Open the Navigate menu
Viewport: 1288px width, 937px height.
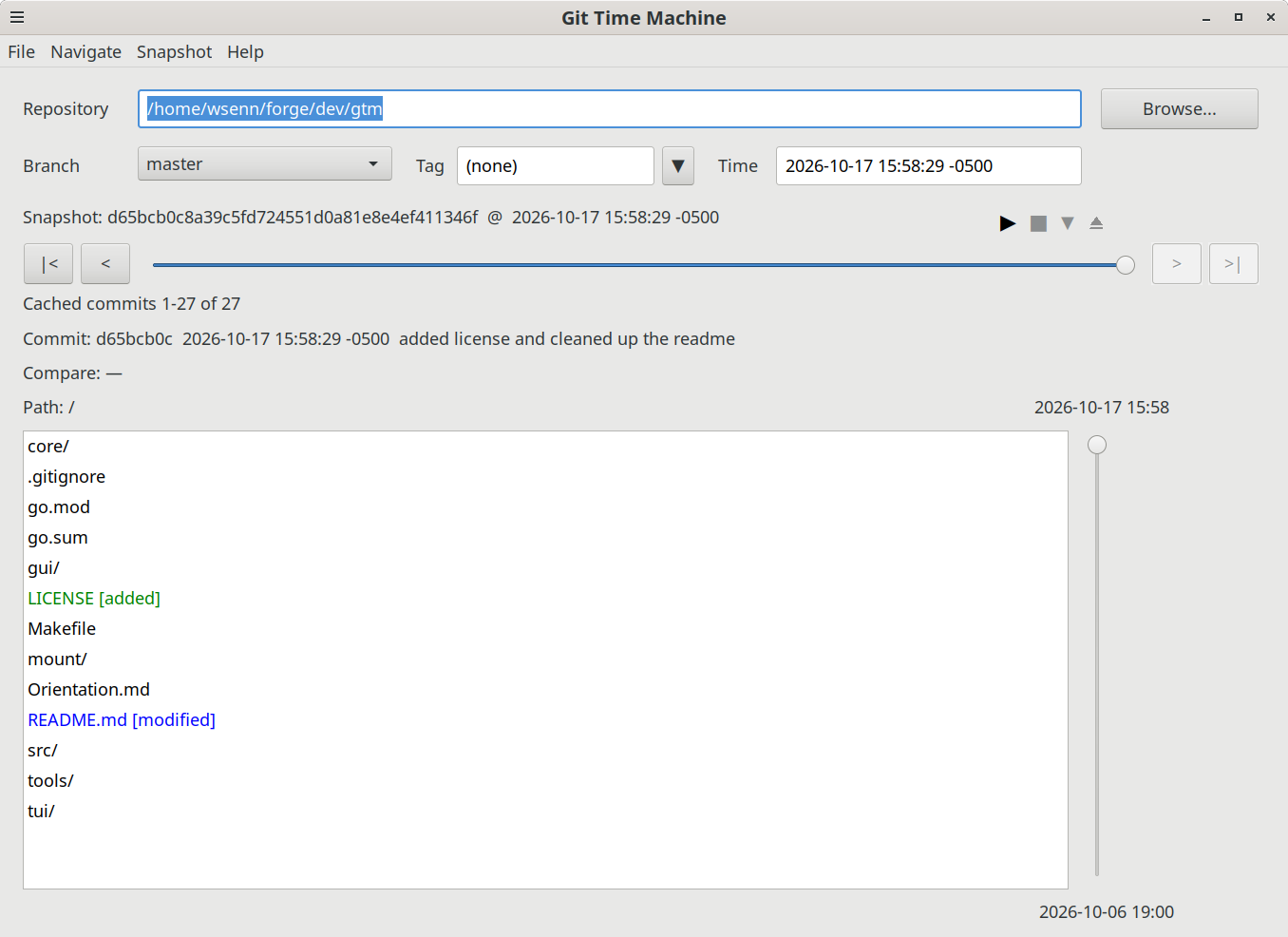tap(86, 52)
